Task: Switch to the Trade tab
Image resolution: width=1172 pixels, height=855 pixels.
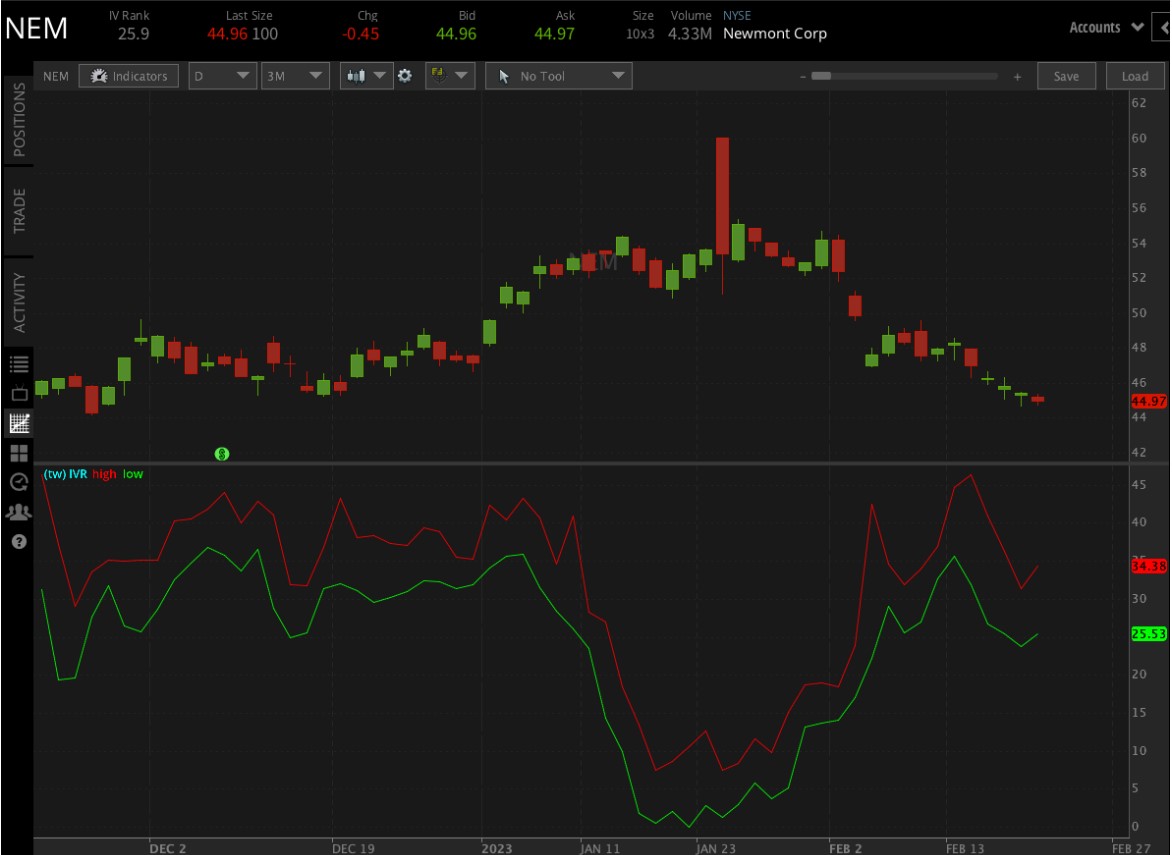Action: pos(19,211)
